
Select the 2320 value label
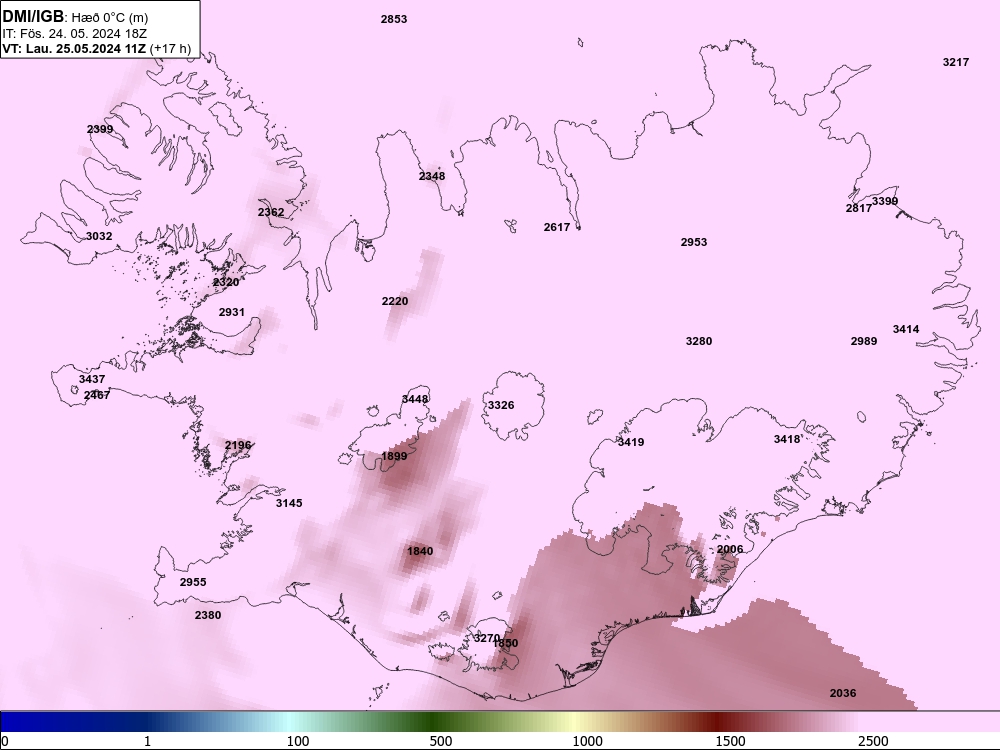pyautogui.click(x=226, y=282)
